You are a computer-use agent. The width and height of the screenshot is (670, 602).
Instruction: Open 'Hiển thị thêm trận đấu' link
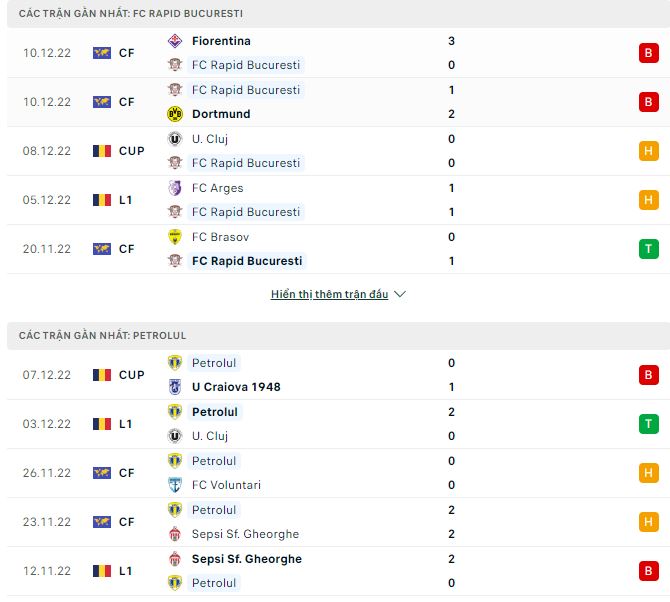click(329, 295)
